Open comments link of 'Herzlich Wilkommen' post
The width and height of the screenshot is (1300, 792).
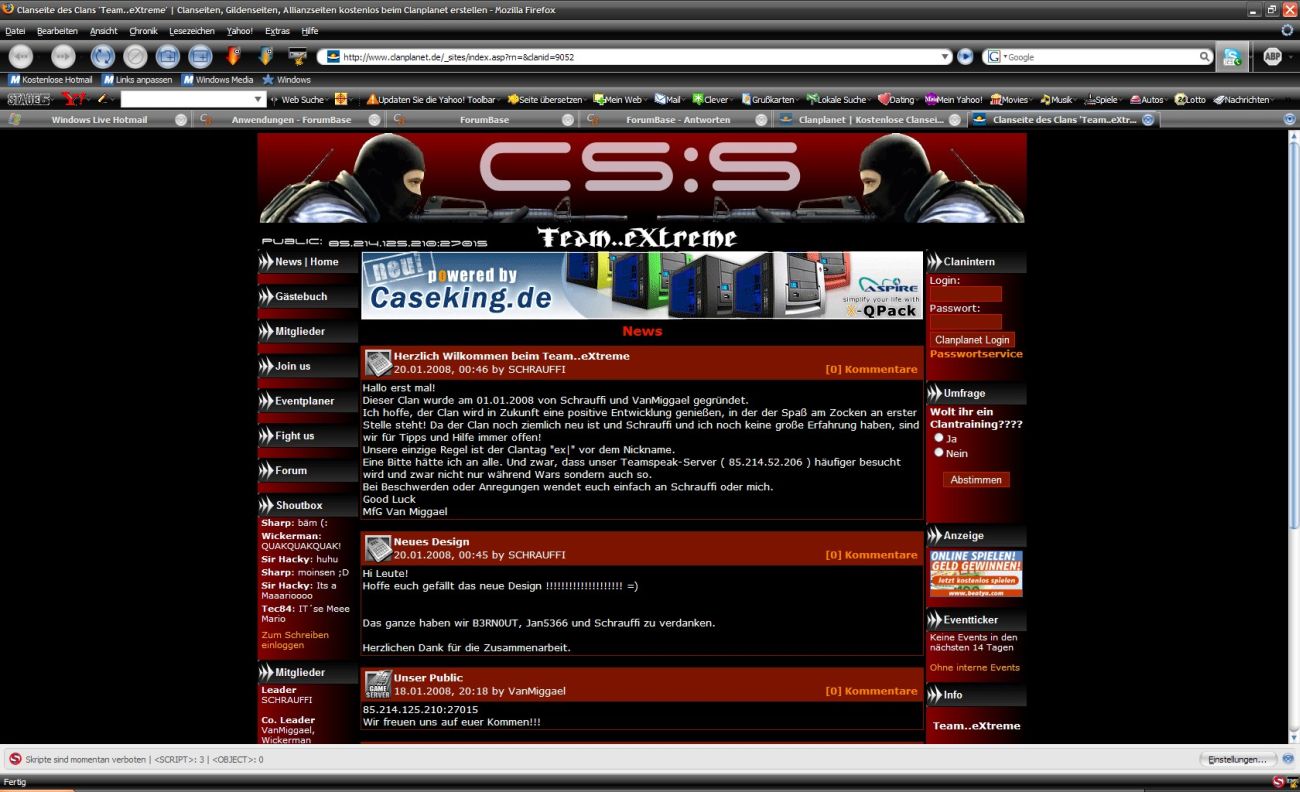click(x=871, y=369)
